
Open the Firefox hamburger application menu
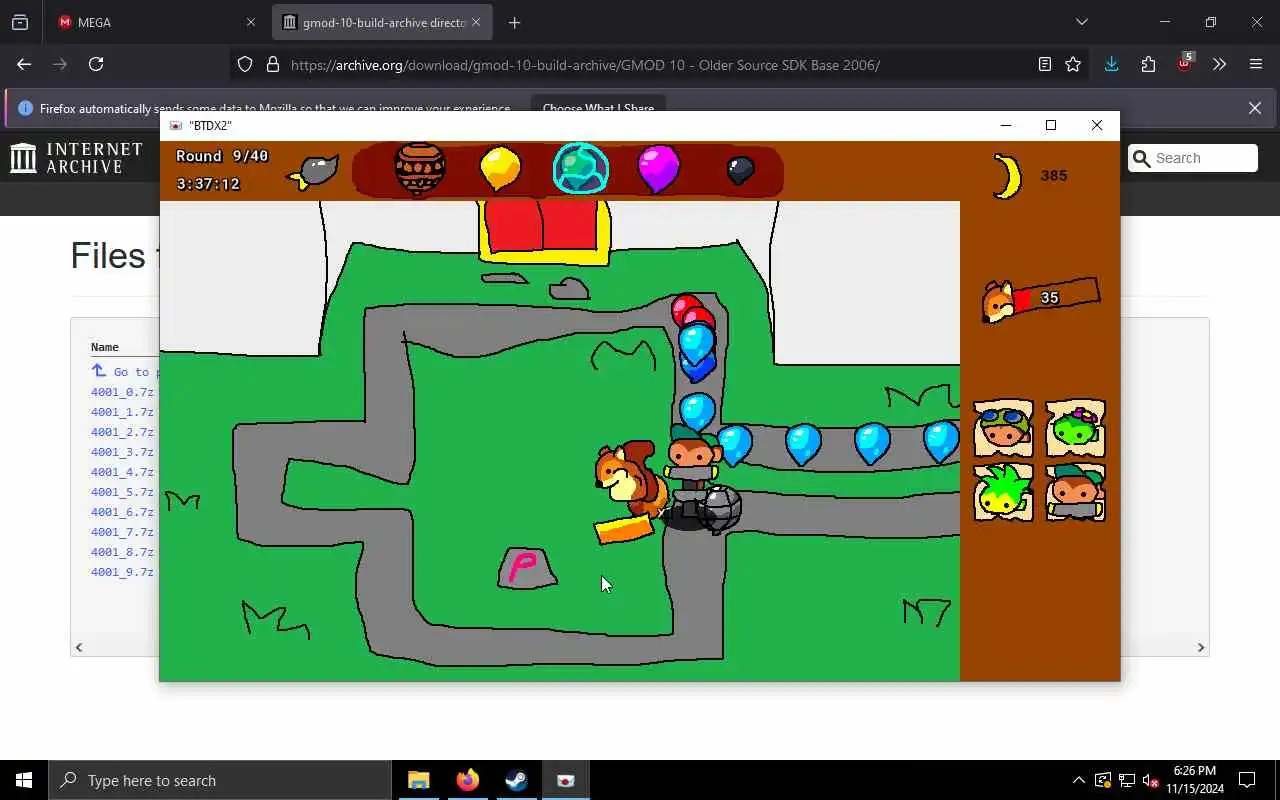pyautogui.click(x=1256, y=64)
